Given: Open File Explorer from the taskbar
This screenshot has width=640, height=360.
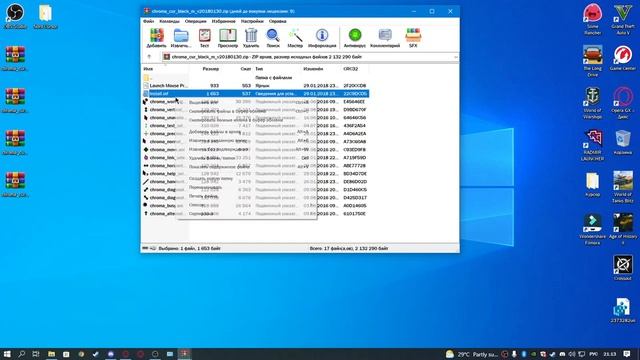Looking at the screenshot, I should click(x=51, y=354).
